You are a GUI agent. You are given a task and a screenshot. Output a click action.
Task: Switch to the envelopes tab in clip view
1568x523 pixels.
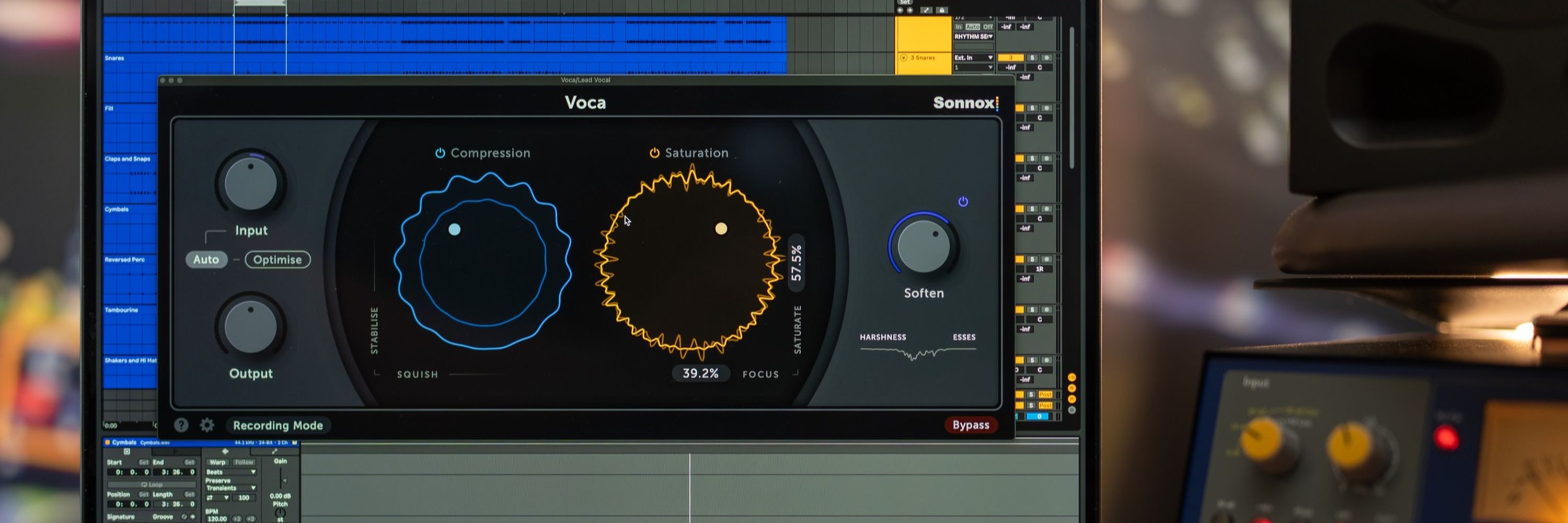pyautogui.click(x=274, y=452)
